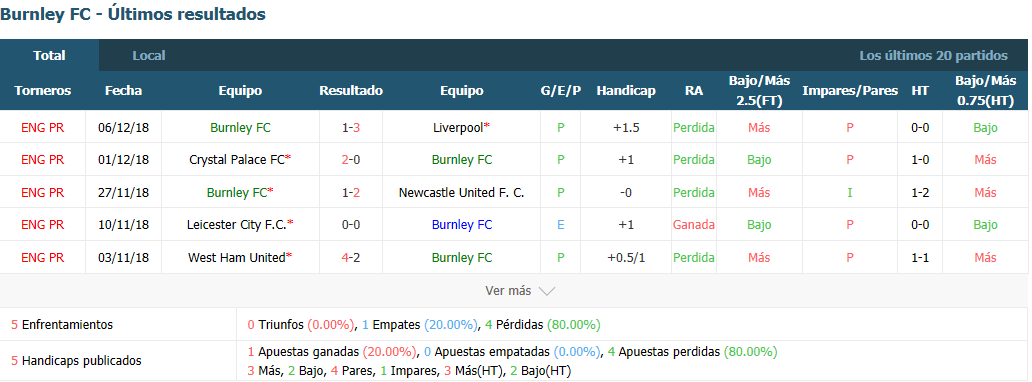Click the Ganada RA cell
This screenshot has height=382, width=1032.
pos(694,225)
